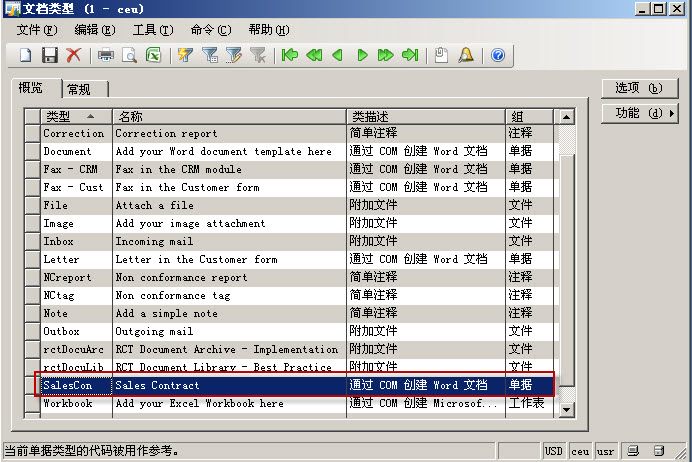Click 'RCT Document Library - Best Practice' cell

coord(229,367)
